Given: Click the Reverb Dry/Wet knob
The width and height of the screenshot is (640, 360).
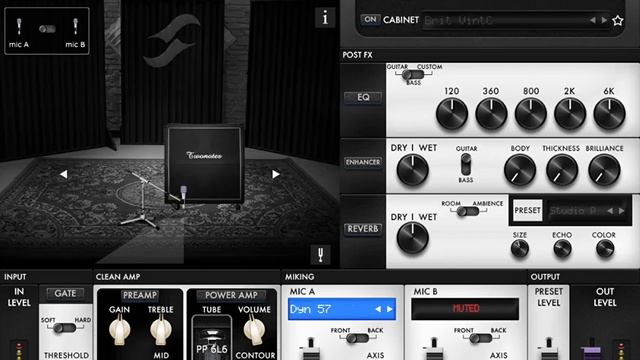Looking at the screenshot, I should pos(412,238).
